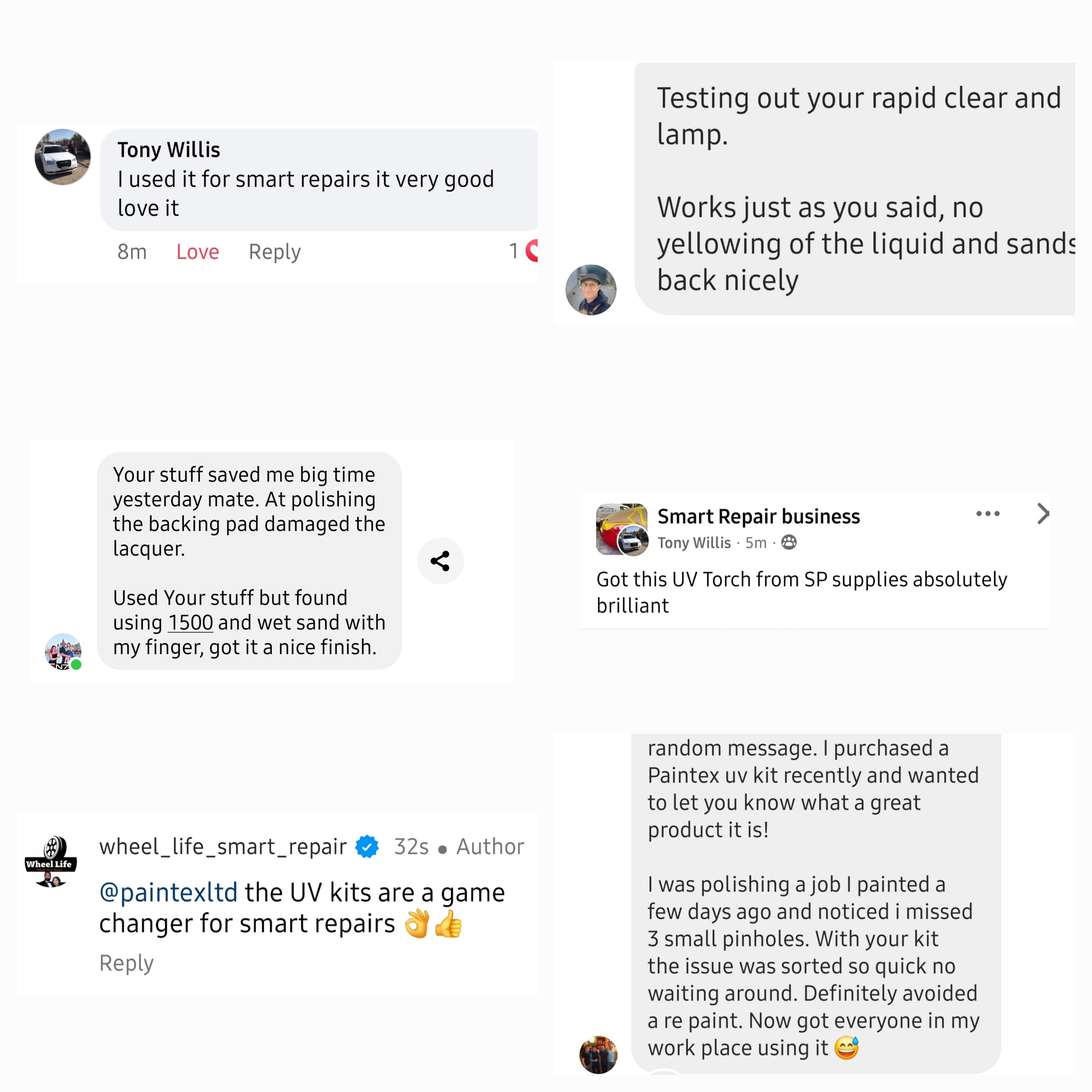Reply to wheel_life_smart_repair's comment
Image resolution: width=1092 pixels, height=1092 pixels.
tap(127, 963)
